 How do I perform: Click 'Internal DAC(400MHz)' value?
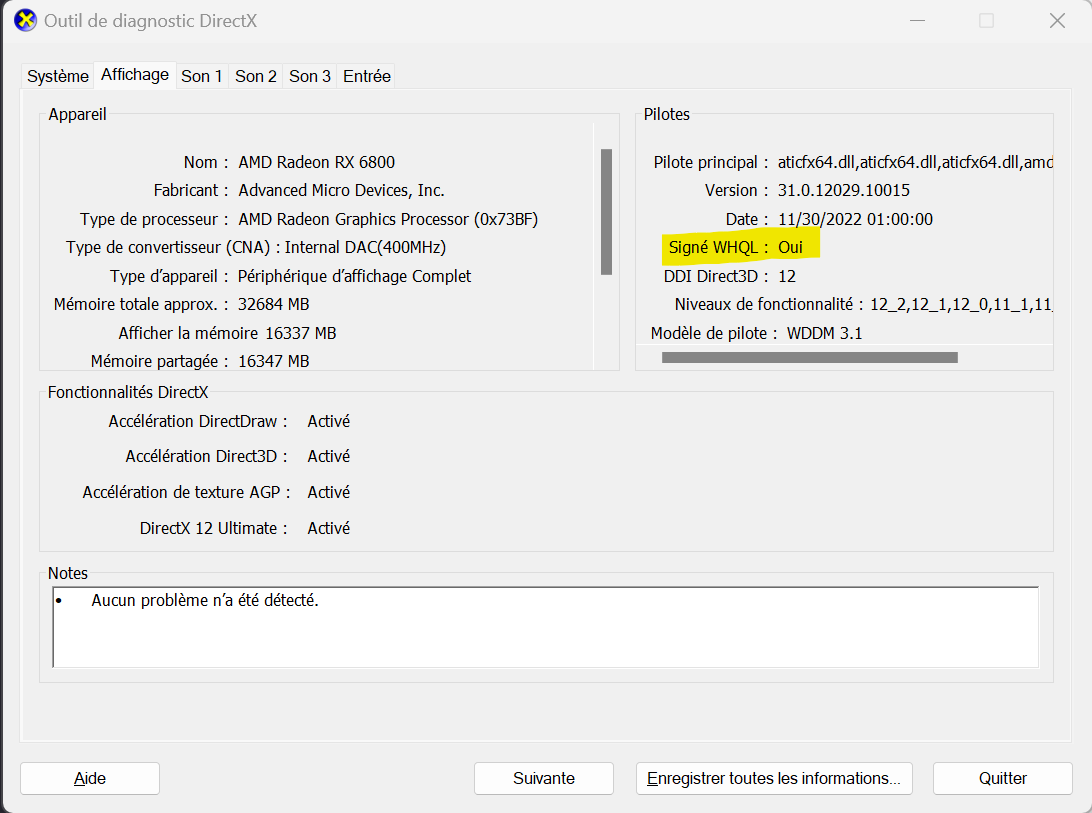tap(365, 247)
